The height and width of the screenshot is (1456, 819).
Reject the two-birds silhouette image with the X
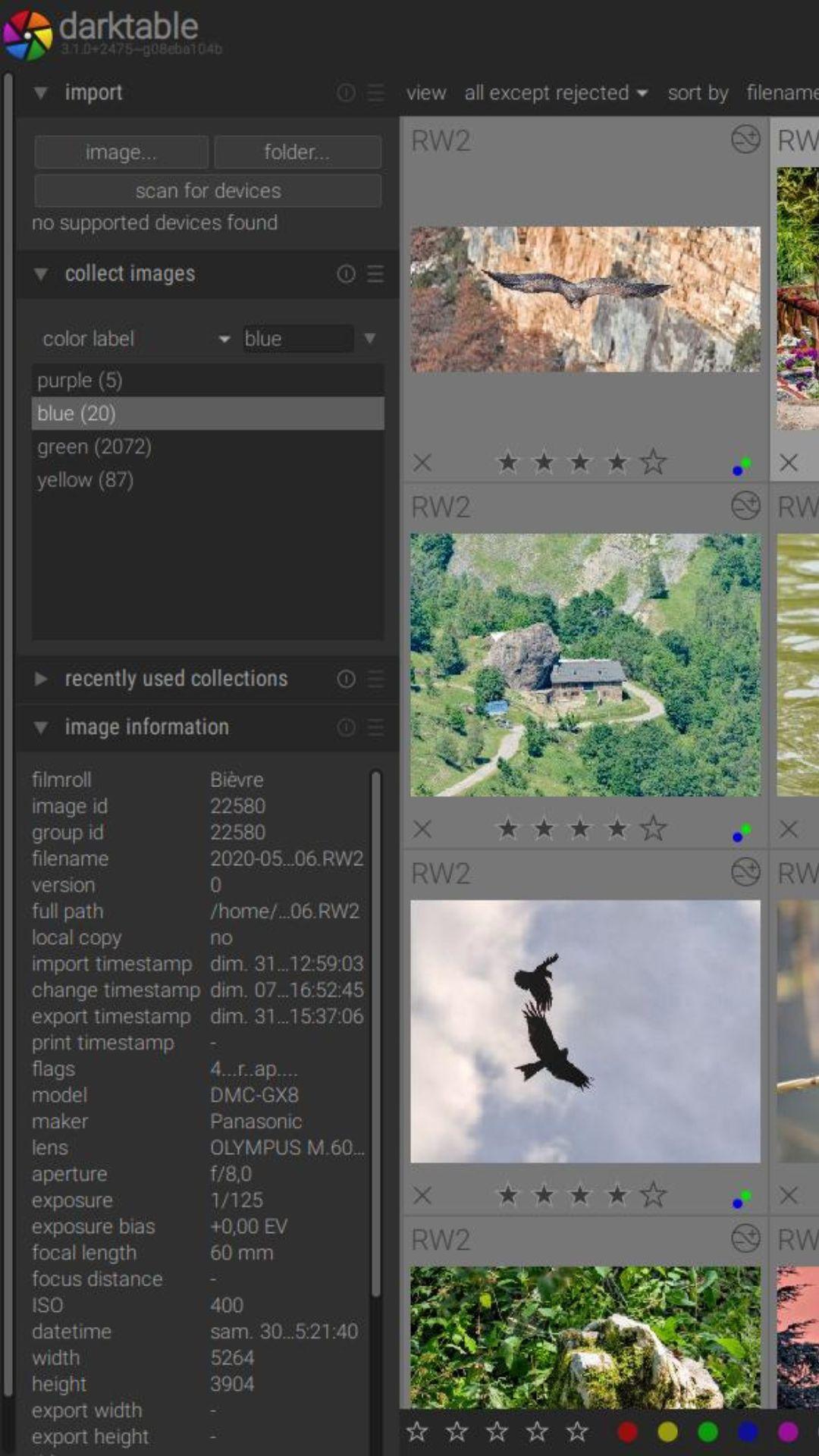[x=422, y=1196]
